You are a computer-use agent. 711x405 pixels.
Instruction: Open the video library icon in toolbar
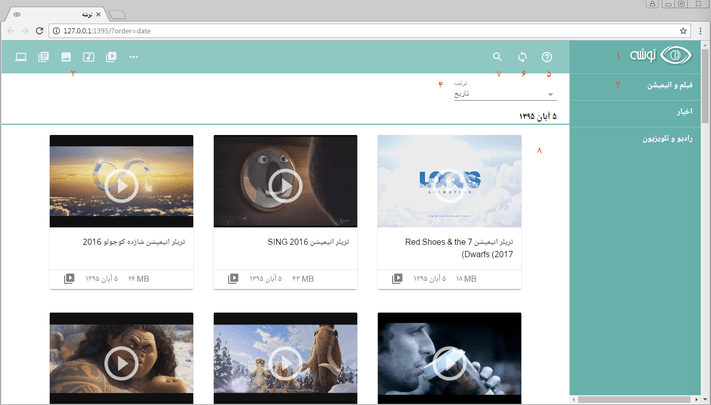pos(111,57)
